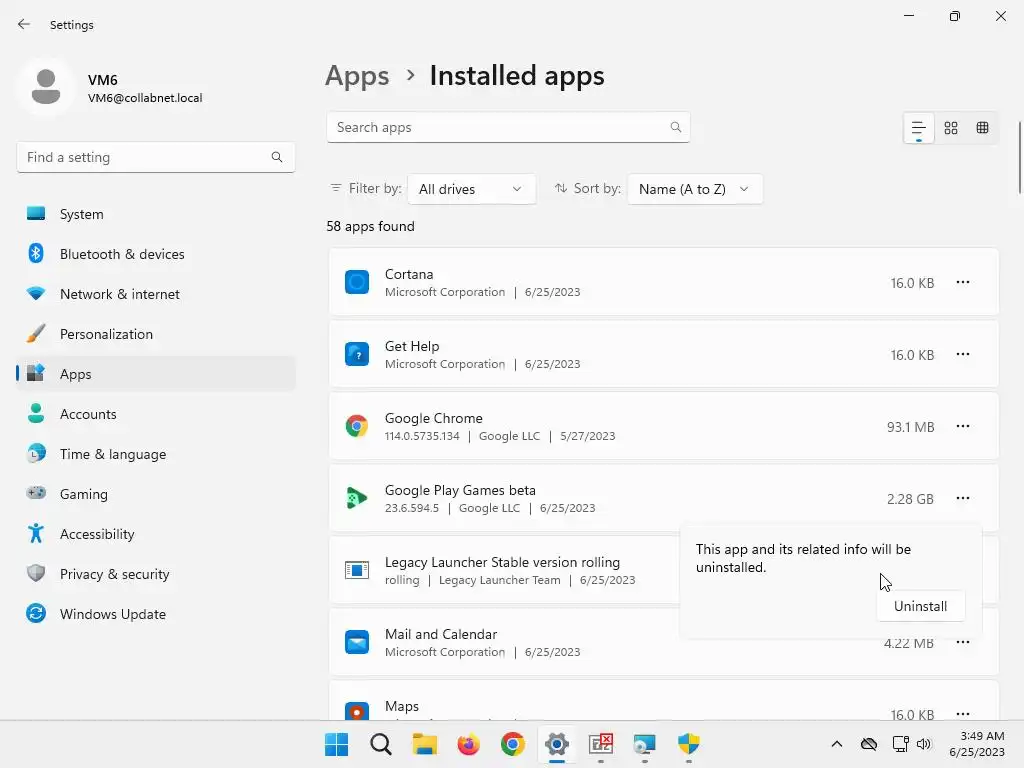Switch to grid view layout

point(951,128)
